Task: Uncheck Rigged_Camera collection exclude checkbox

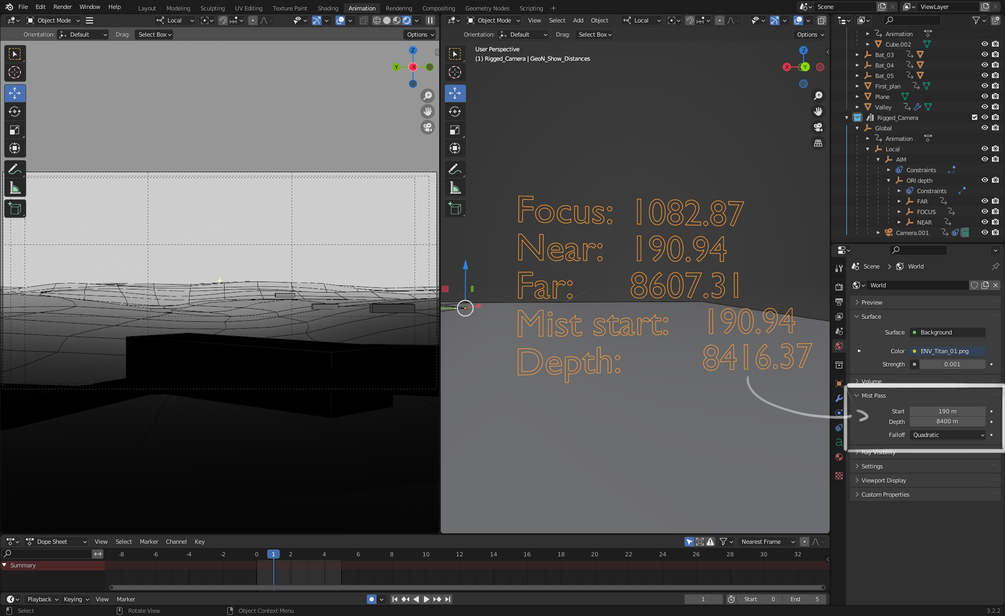Action: pos(974,117)
